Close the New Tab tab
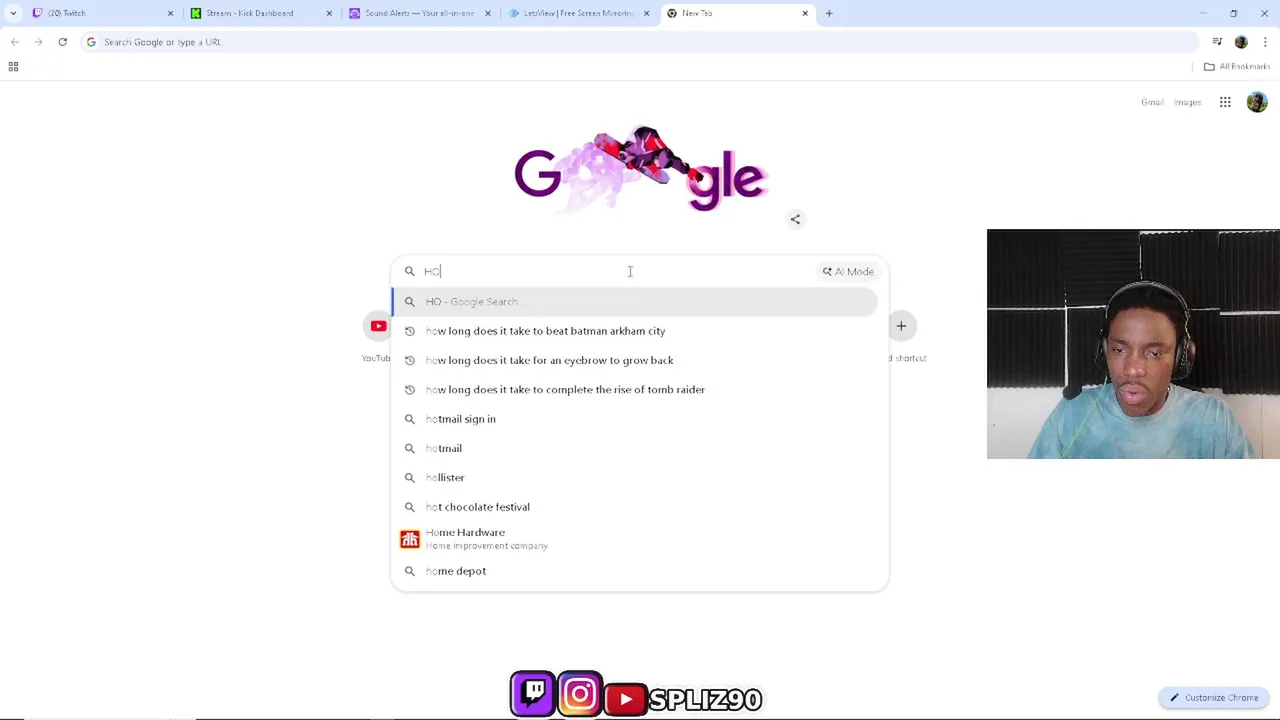 805,13
